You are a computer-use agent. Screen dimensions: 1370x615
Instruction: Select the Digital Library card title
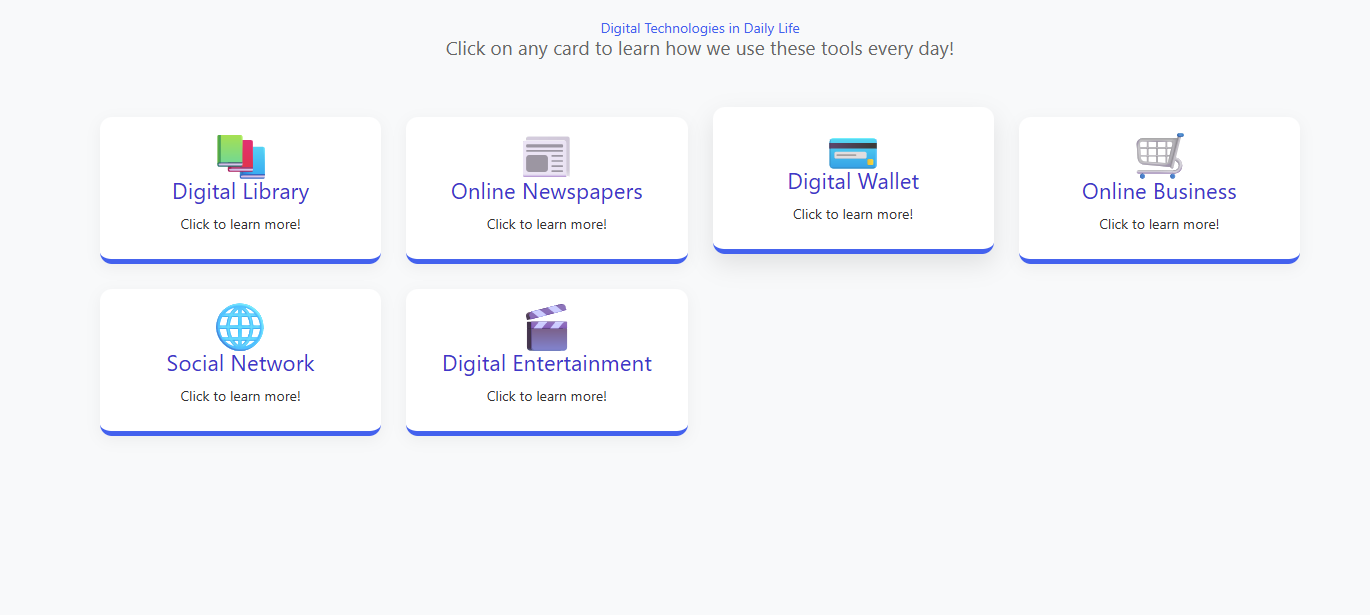240,192
